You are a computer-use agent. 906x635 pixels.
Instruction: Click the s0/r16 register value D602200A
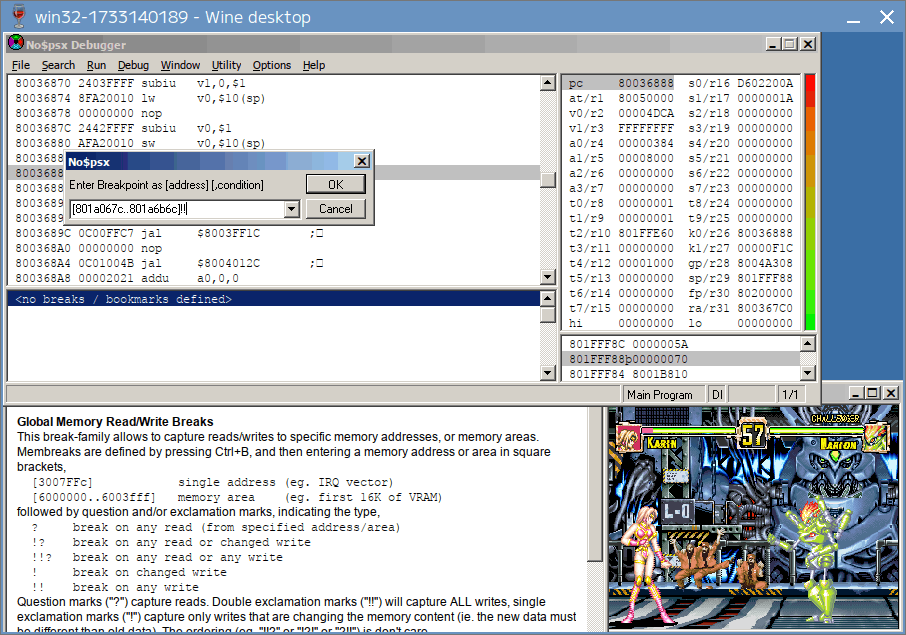tap(765, 83)
